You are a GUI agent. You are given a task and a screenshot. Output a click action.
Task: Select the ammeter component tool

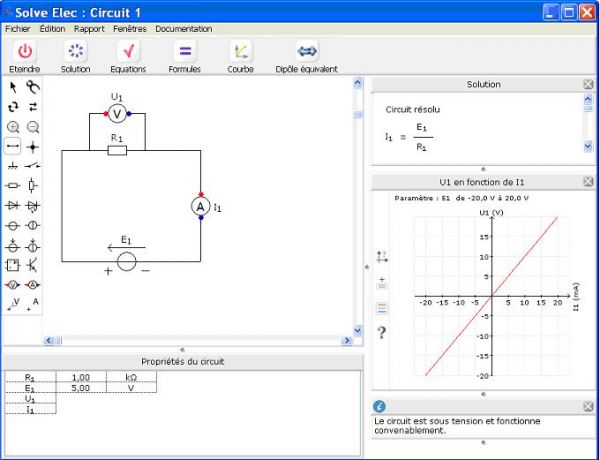[x=33, y=285]
